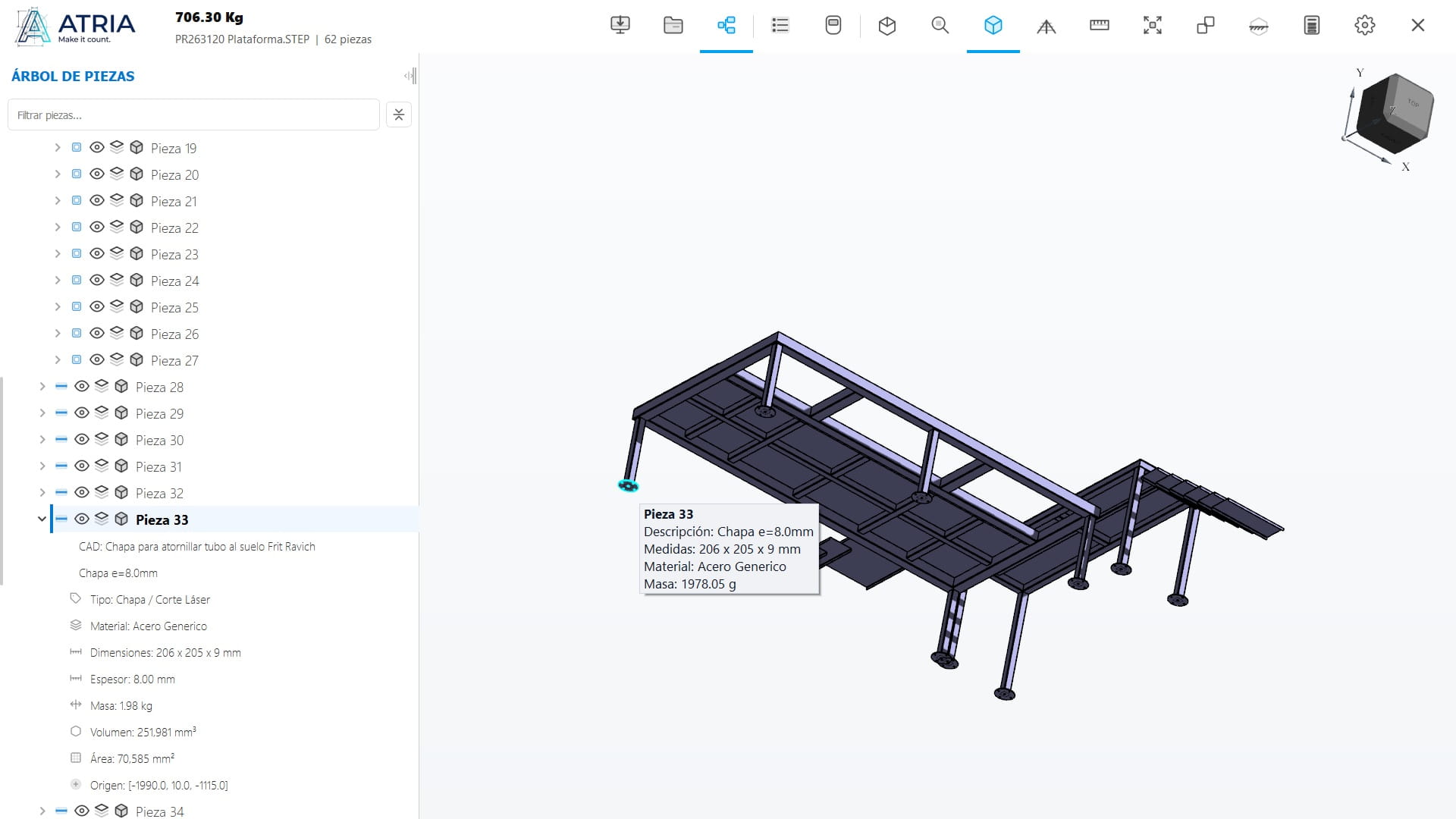Image resolution: width=1456 pixels, height=819 pixels.
Task: Expand the Pieza 20 tree node
Action: coord(58,174)
